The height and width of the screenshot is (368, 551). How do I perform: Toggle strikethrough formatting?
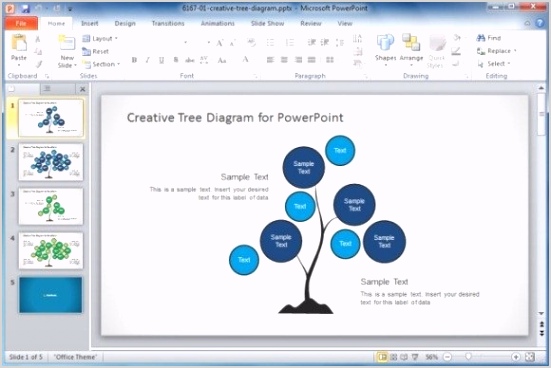[190, 60]
